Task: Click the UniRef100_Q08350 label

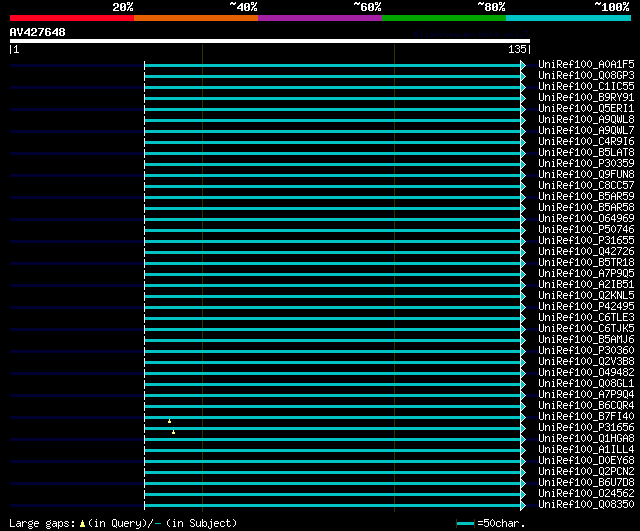Action: tap(586, 505)
